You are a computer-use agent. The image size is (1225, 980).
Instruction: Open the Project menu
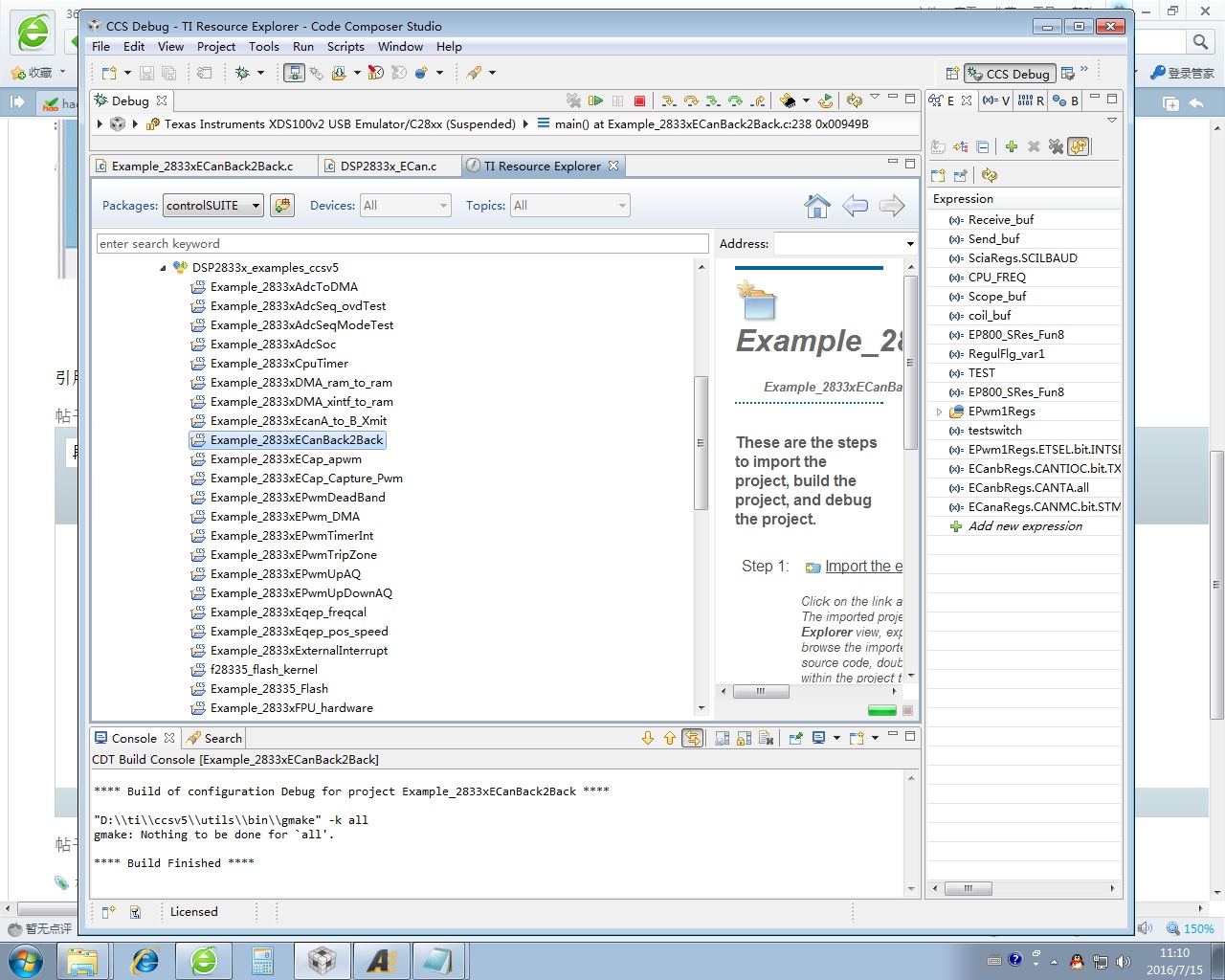[x=216, y=46]
